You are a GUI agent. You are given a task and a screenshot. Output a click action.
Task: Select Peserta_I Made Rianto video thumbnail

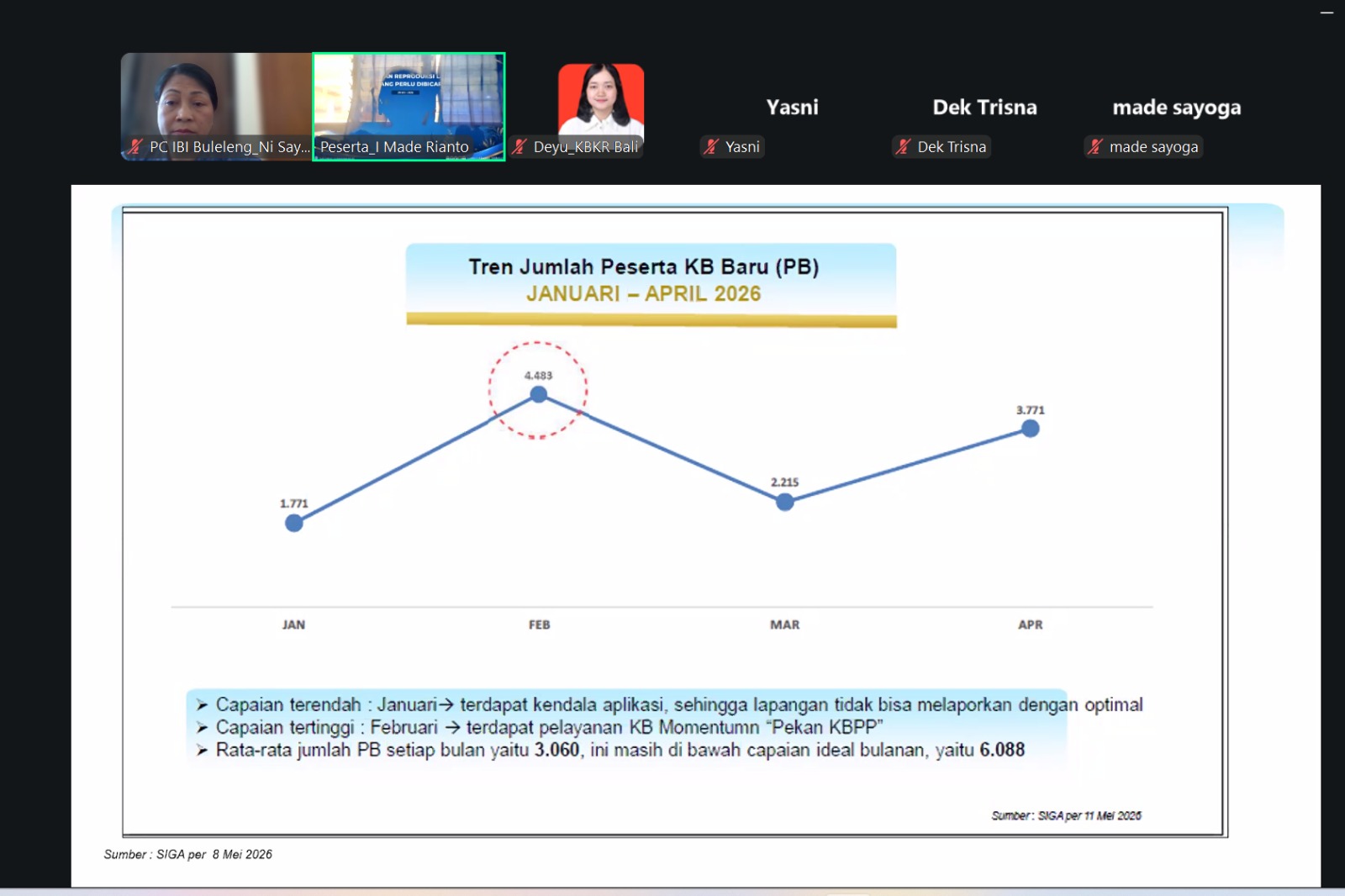(409, 107)
